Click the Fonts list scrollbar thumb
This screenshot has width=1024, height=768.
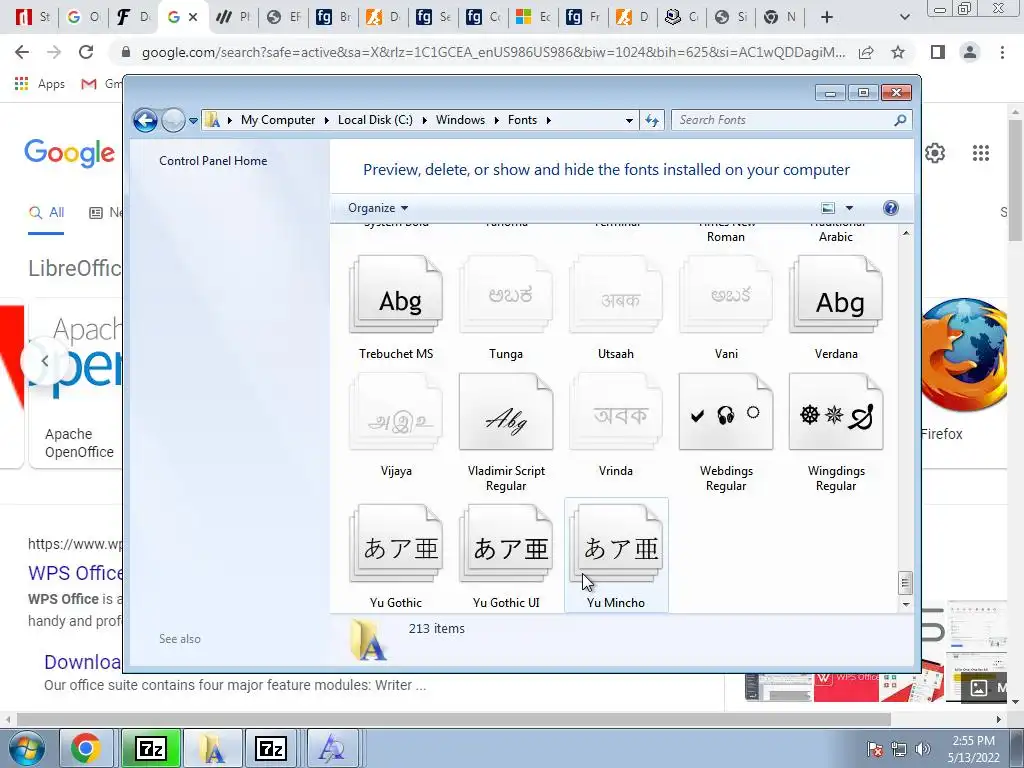[x=905, y=583]
